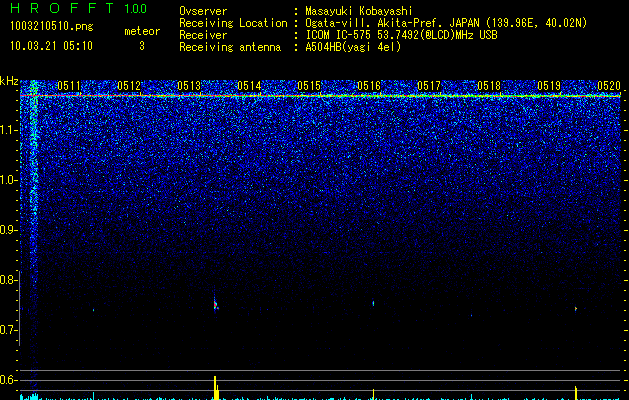
Task: Click the 0.7 kHz axis tick label
Action: pos(8,330)
